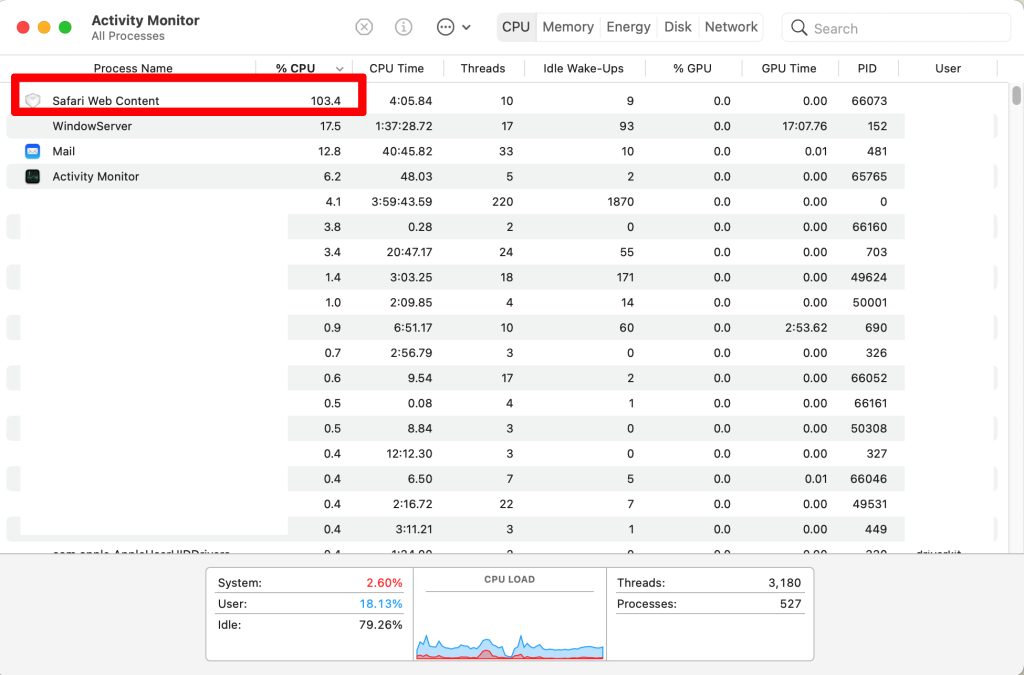Viewport: 1024px width, 675px height.
Task: Switch to the CPU tab
Action: (x=516, y=27)
